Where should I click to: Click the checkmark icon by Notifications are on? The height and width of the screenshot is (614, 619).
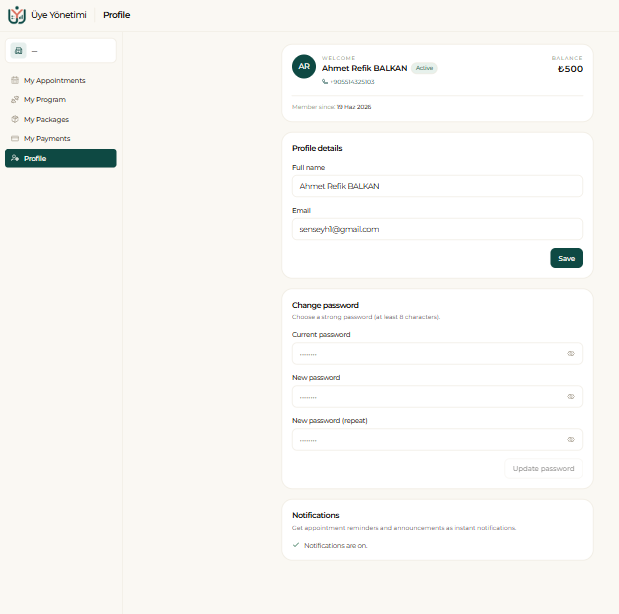coord(296,545)
